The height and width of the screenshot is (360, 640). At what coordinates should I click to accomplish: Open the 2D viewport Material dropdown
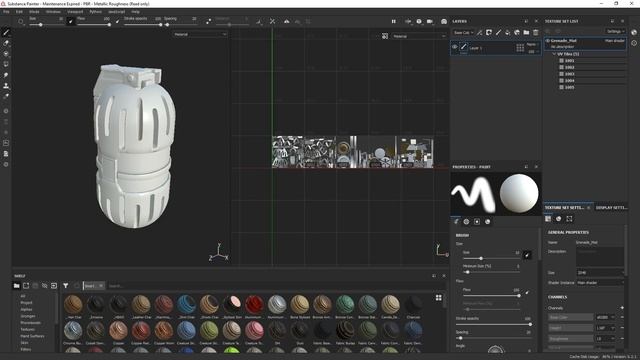419,36
